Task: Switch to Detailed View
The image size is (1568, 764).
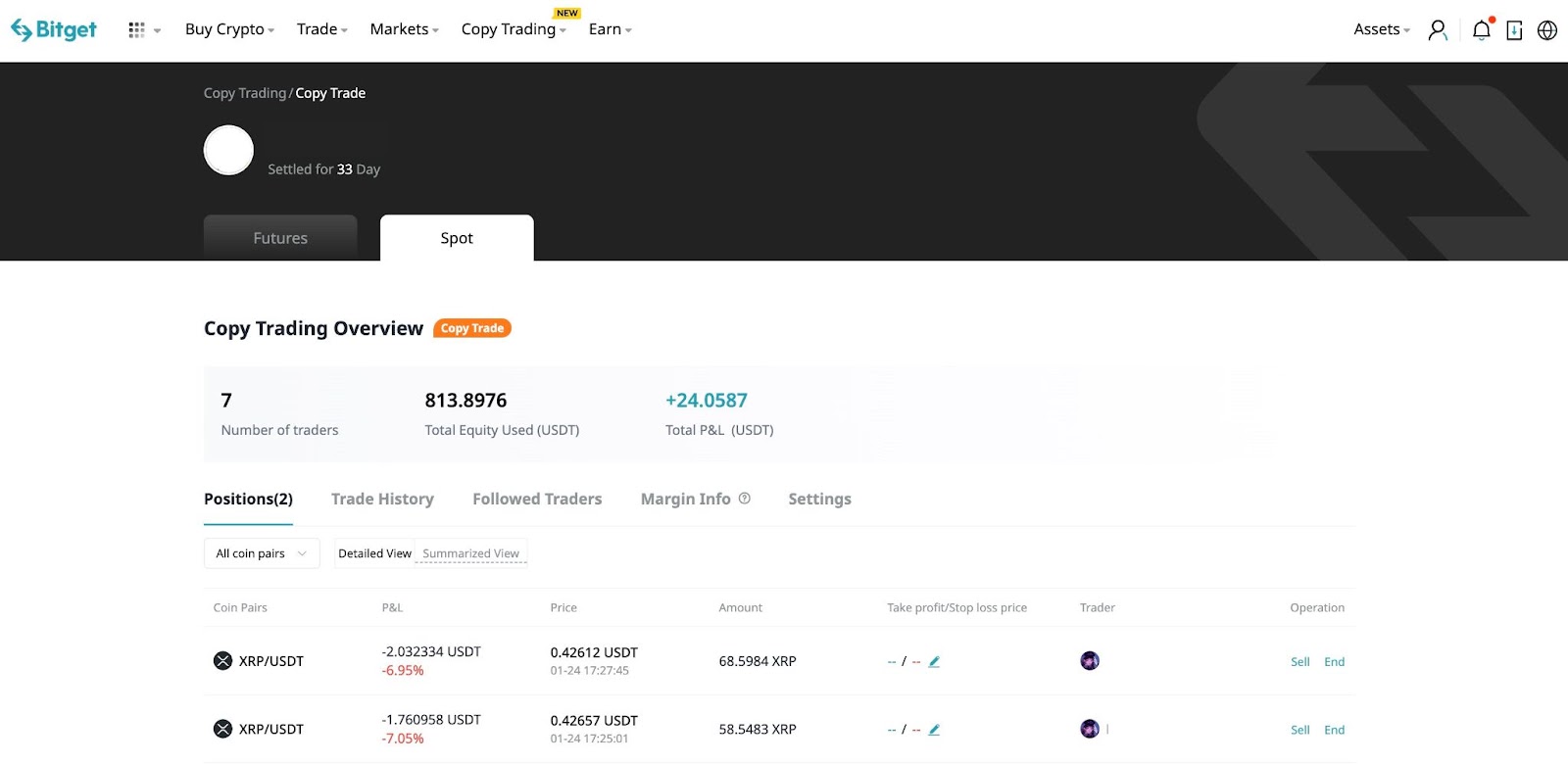Action: [374, 553]
